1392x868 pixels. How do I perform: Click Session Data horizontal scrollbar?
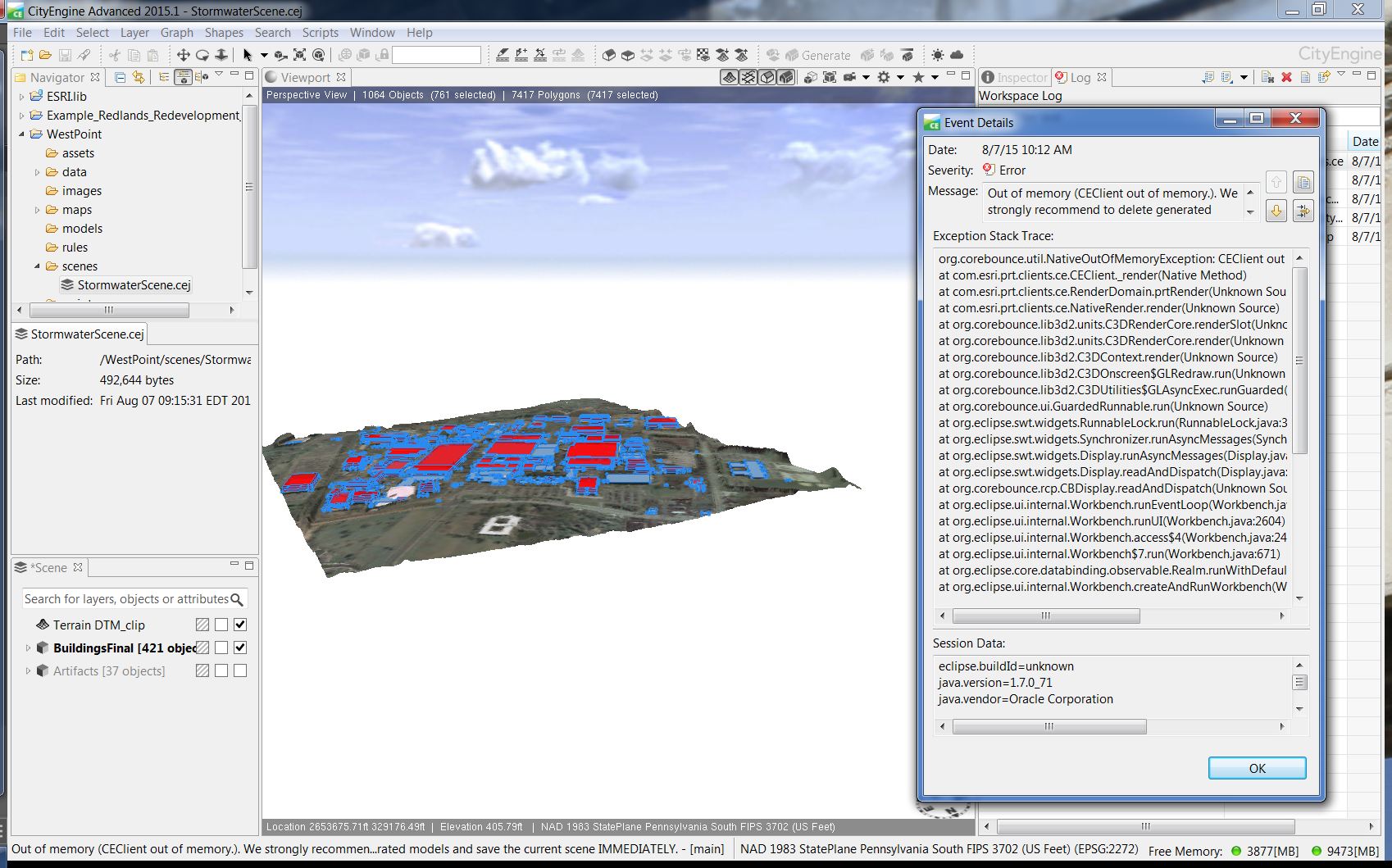click(1049, 726)
